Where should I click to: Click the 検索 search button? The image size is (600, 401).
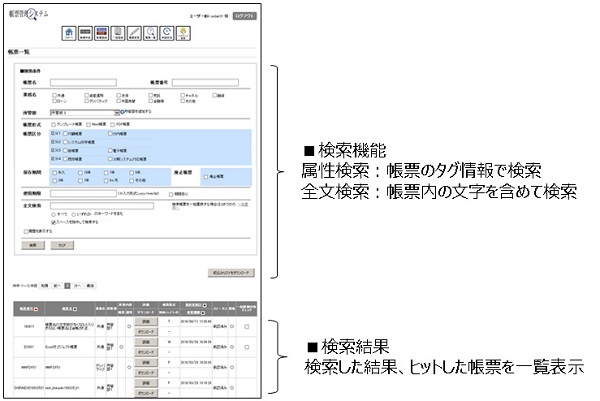[32, 243]
